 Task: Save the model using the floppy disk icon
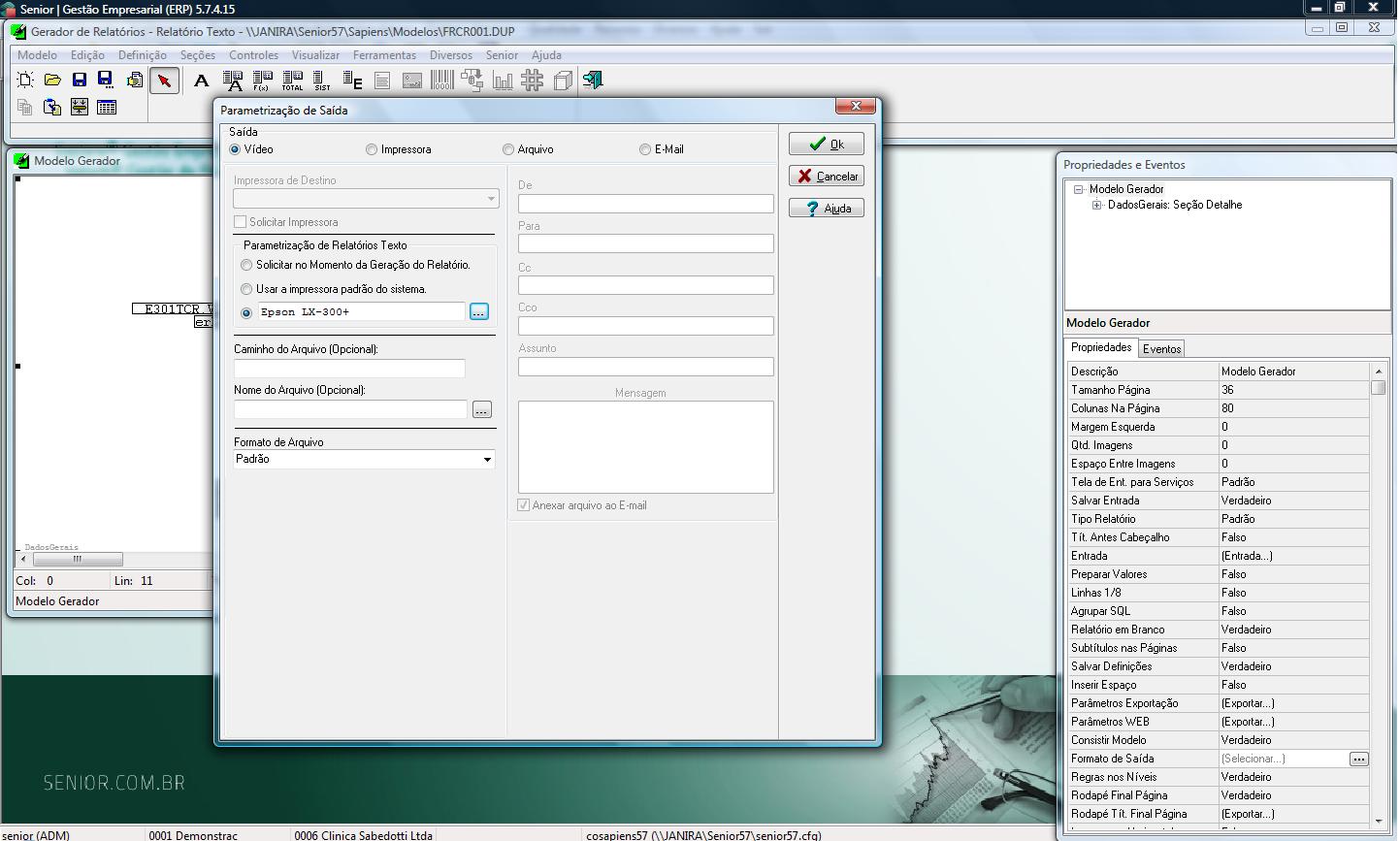[80, 81]
